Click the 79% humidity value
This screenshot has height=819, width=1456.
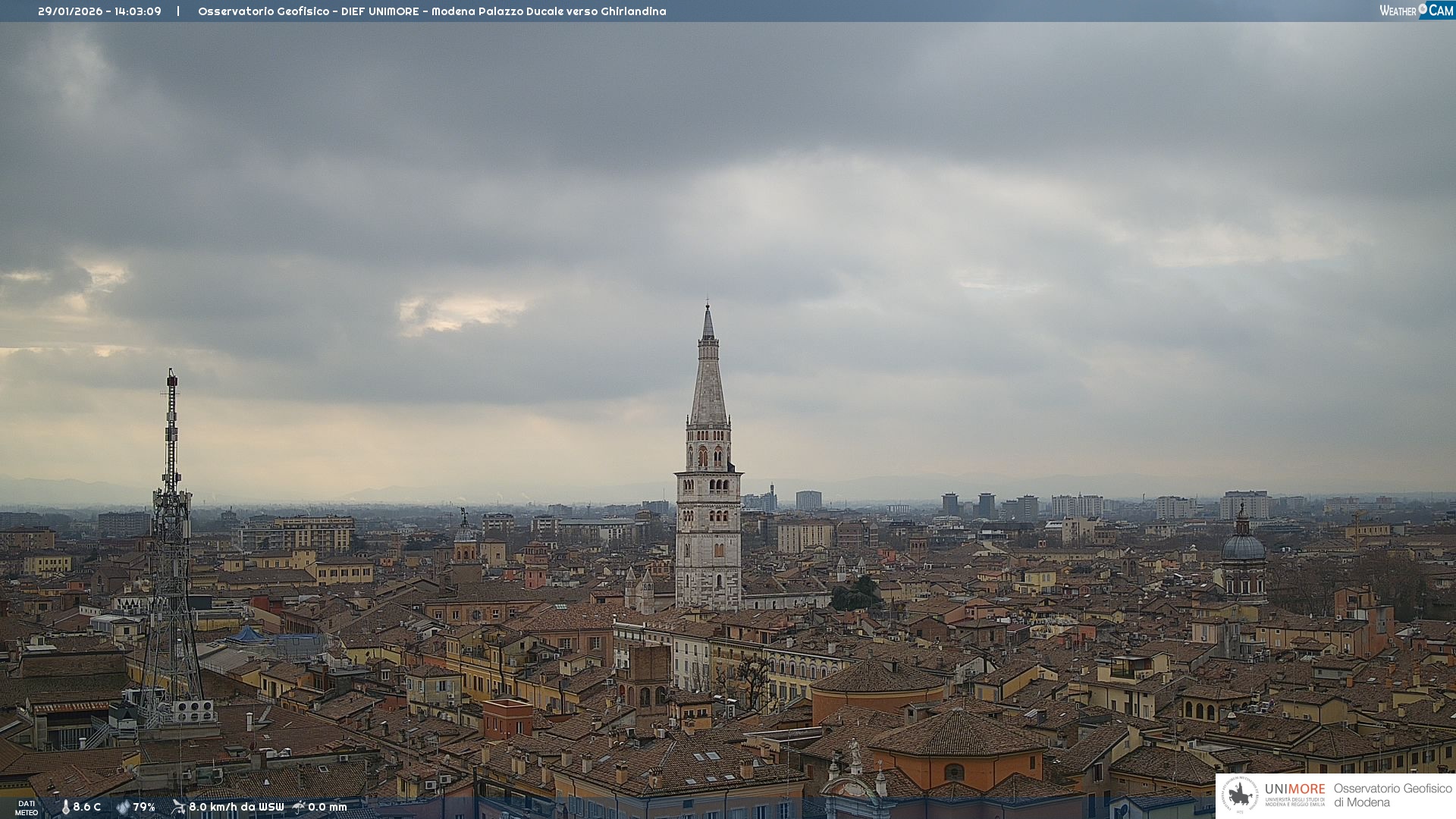pyautogui.click(x=144, y=807)
